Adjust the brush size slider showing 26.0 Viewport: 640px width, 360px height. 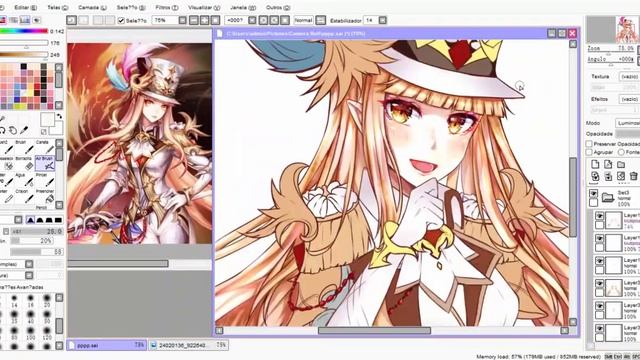pyautogui.click(x=36, y=231)
